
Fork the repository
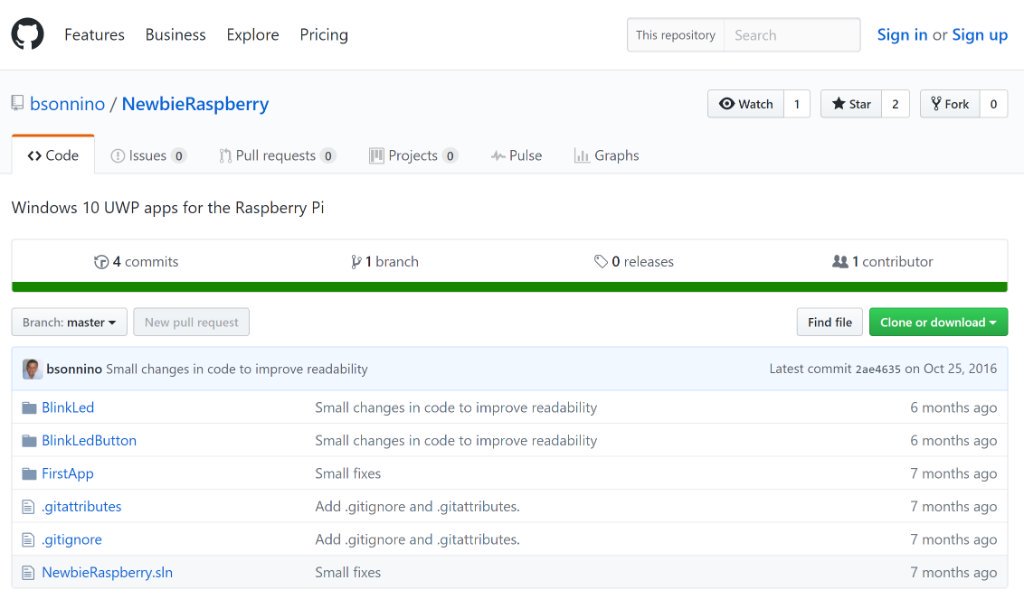[x=950, y=104]
